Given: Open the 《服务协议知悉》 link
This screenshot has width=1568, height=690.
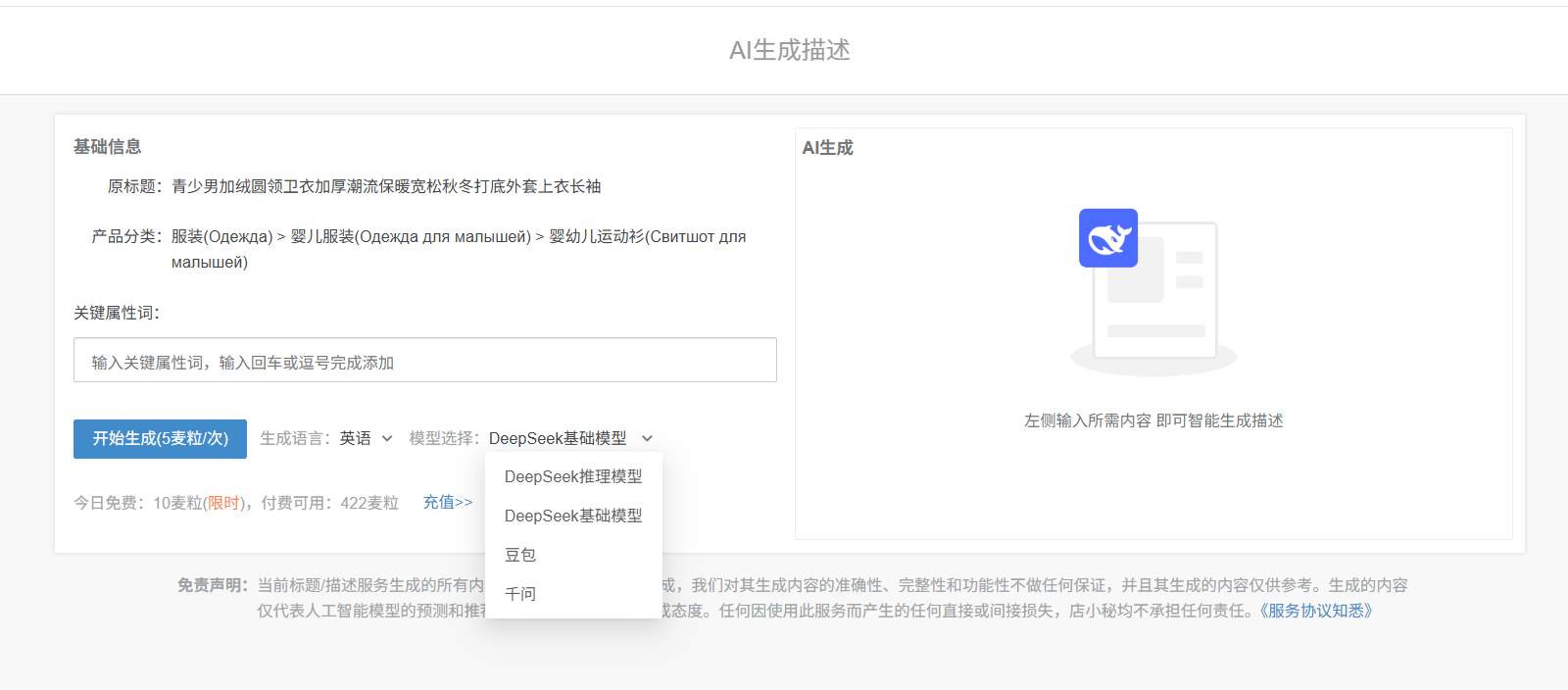Looking at the screenshot, I should pyautogui.click(x=1316, y=611).
